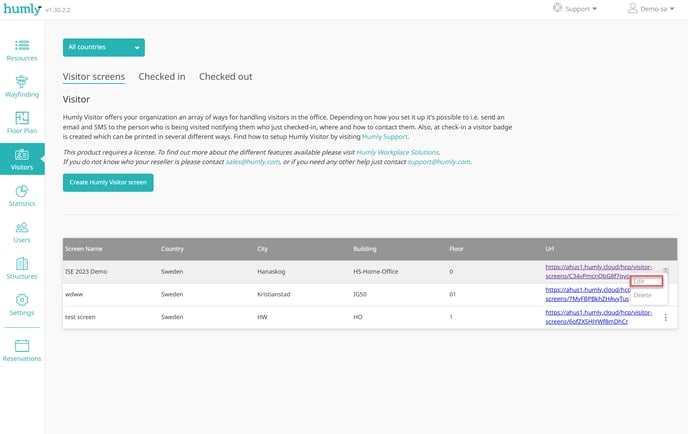The image size is (688, 434).
Task: Expand the All countries dropdown
Action: tap(104, 47)
